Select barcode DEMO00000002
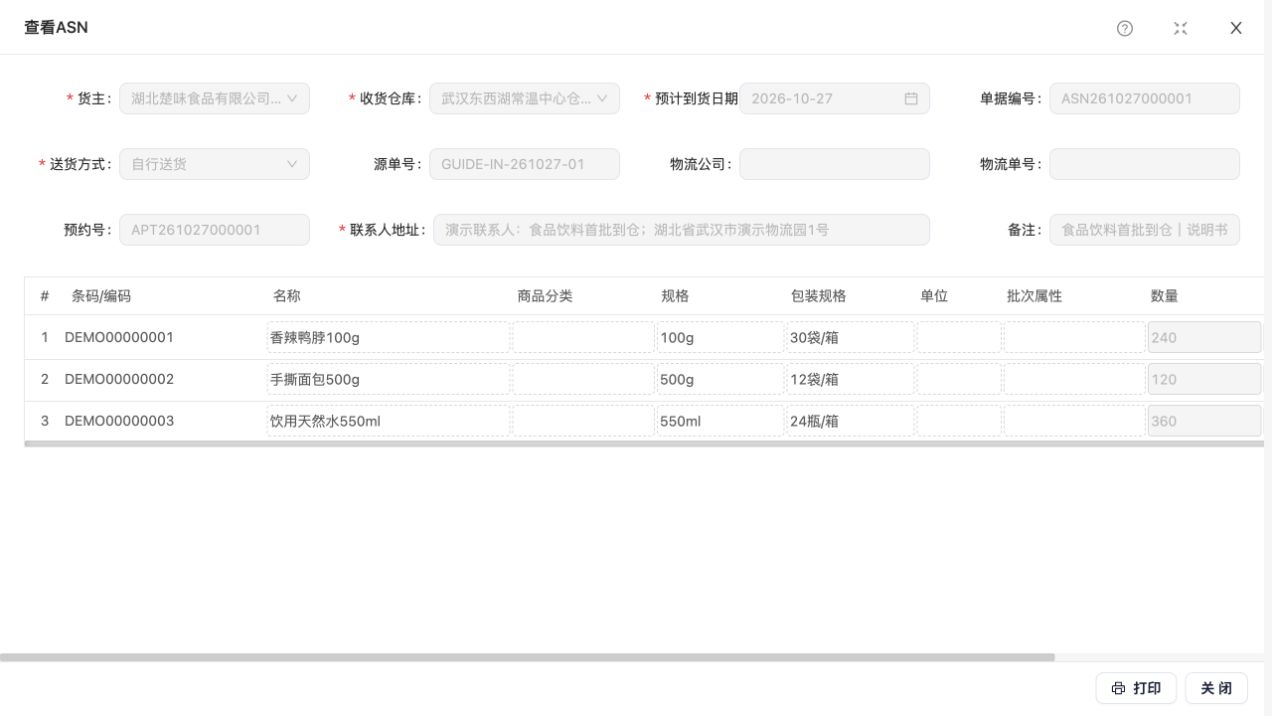Screen dimensions: 1272x716 [x=119, y=380]
